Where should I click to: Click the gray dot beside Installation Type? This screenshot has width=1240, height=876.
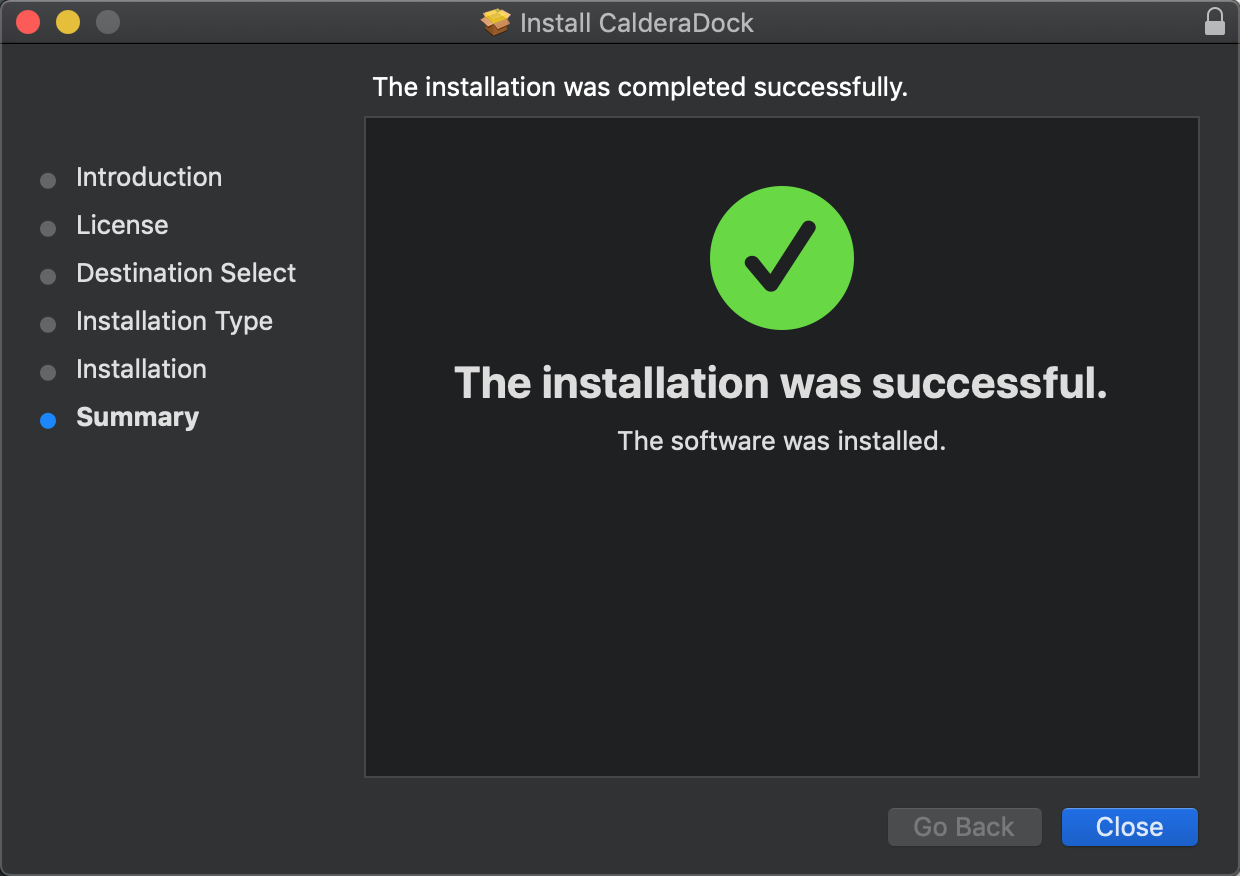pyautogui.click(x=47, y=324)
